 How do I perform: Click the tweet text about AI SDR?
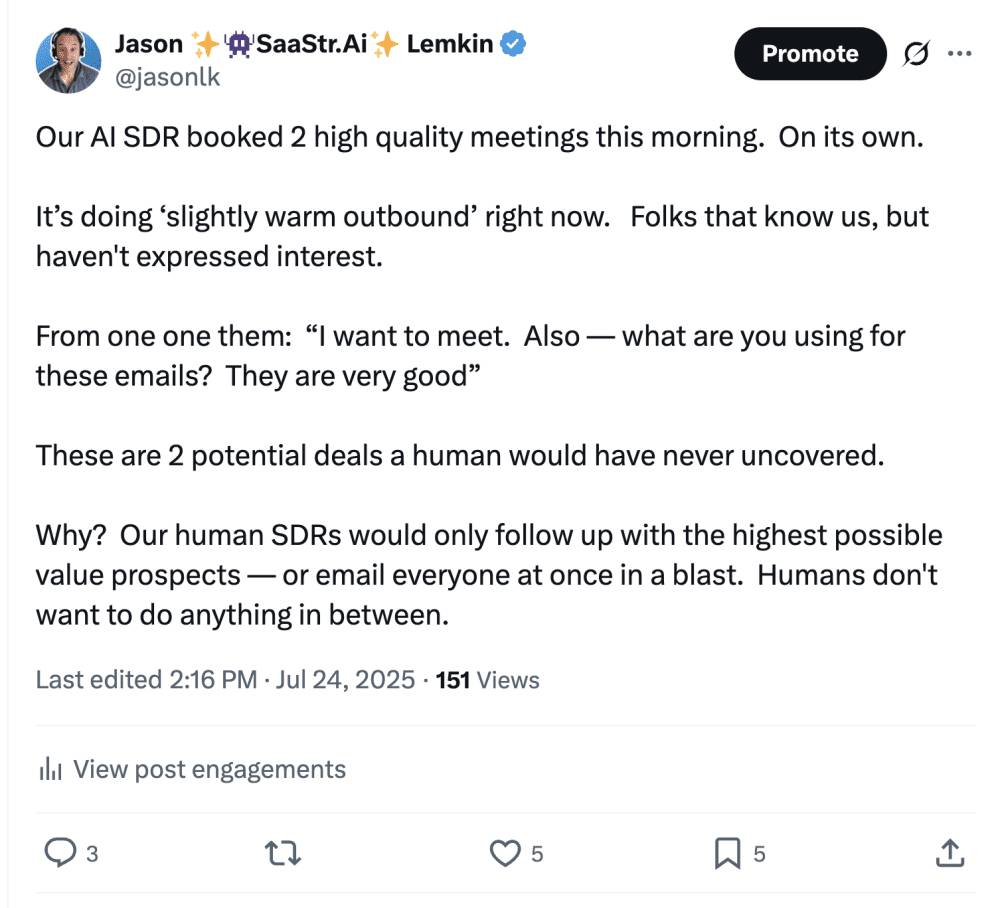click(x=478, y=136)
